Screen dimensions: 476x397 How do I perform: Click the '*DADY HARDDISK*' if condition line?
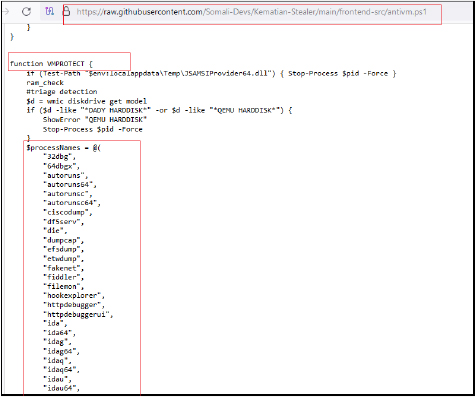click(x=159, y=110)
